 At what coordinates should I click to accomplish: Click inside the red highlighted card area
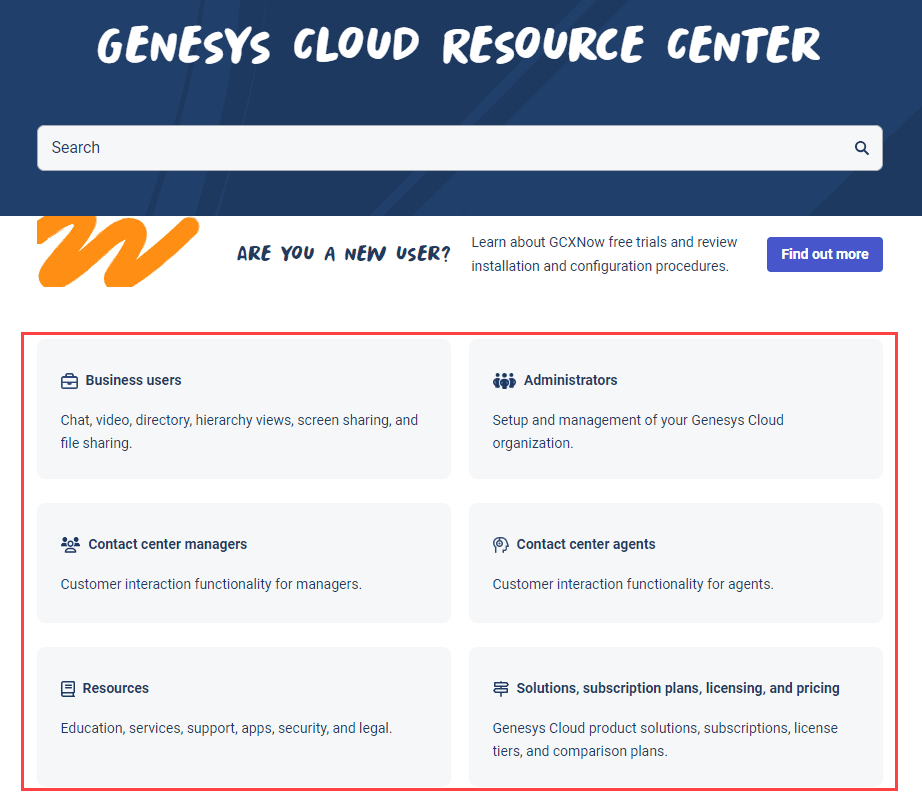[x=460, y=560]
